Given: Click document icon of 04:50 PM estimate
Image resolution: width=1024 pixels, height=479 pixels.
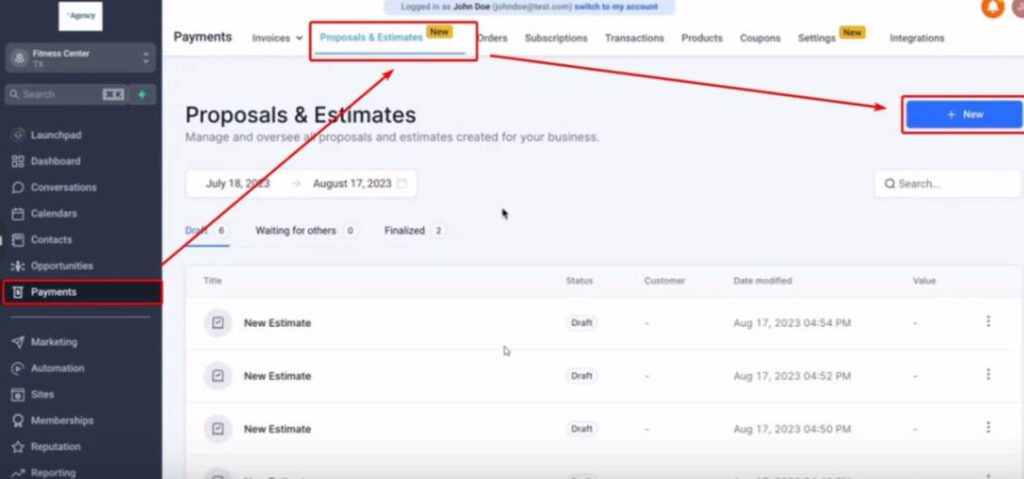Looking at the screenshot, I should [217, 429].
